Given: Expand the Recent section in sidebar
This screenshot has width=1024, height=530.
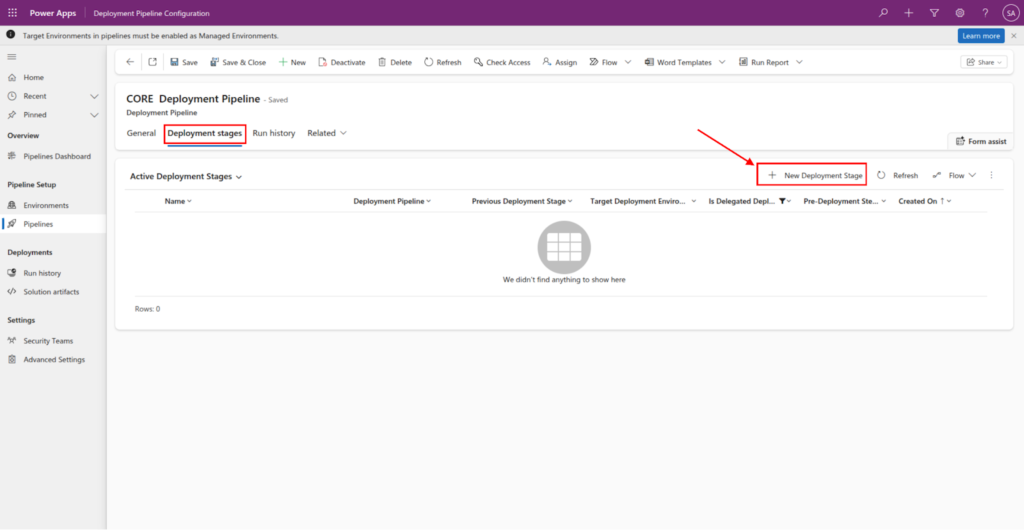Looking at the screenshot, I should coord(94,96).
